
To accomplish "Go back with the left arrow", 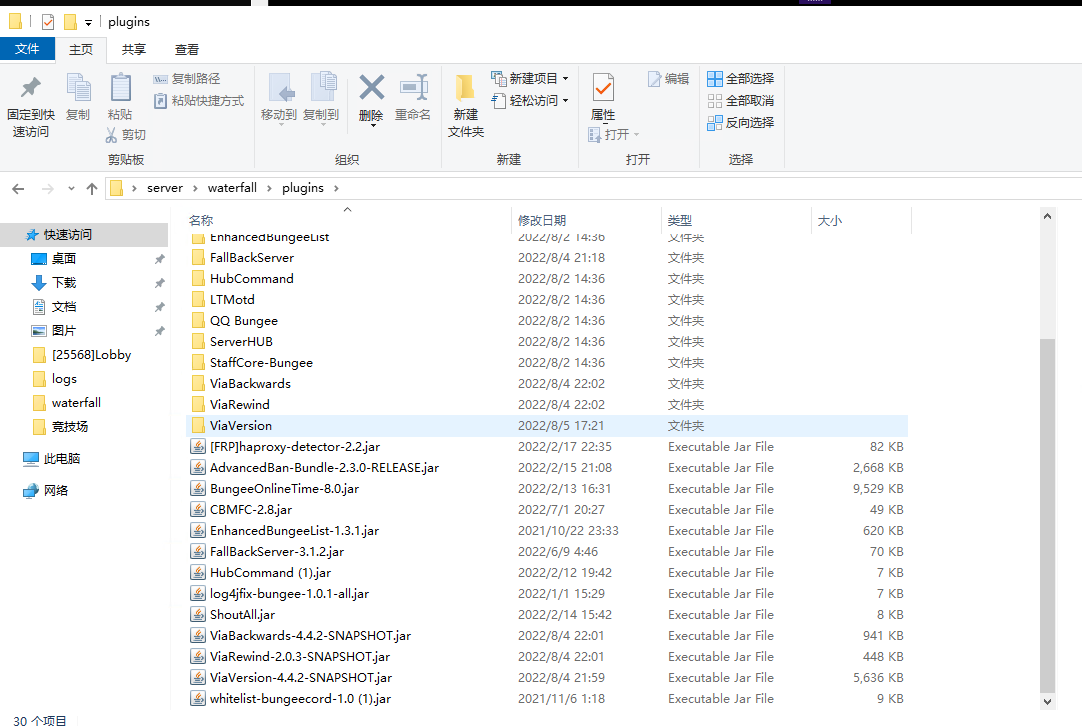I will tap(19, 188).
